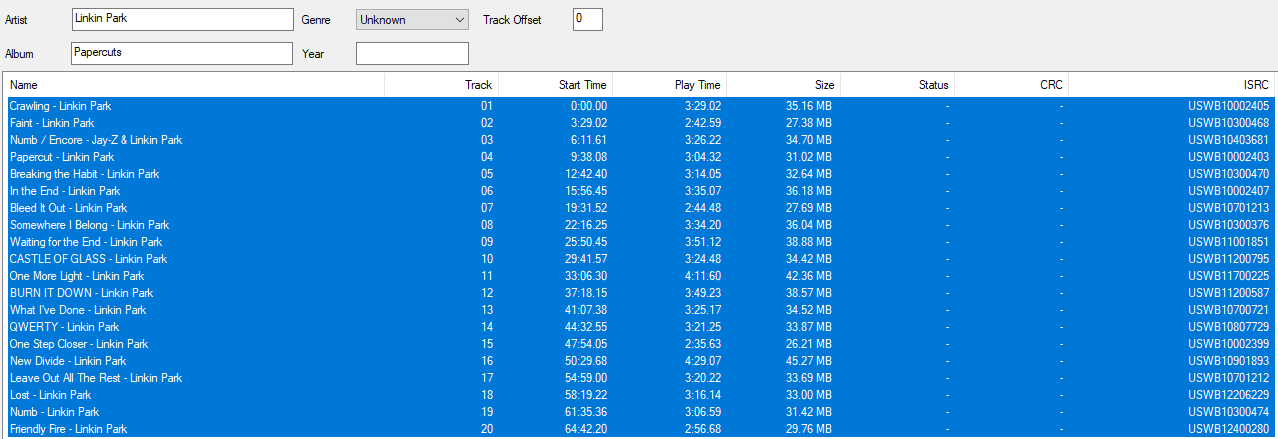Sort by the Start Time column header
This screenshot has height=439, width=1278.
click(555, 85)
